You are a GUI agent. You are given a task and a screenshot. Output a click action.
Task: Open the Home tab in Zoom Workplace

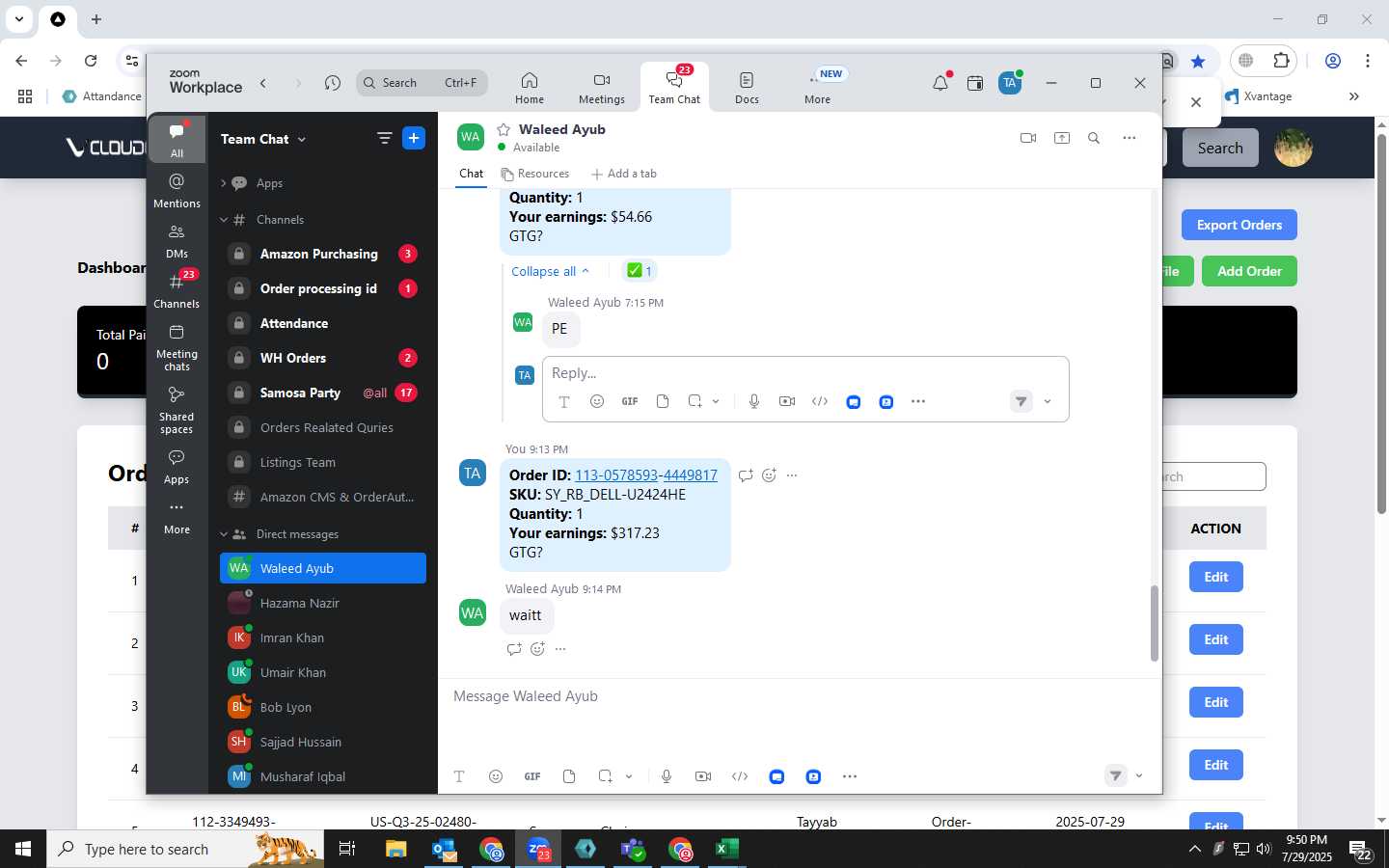pyautogui.click(x=529, y=87)
